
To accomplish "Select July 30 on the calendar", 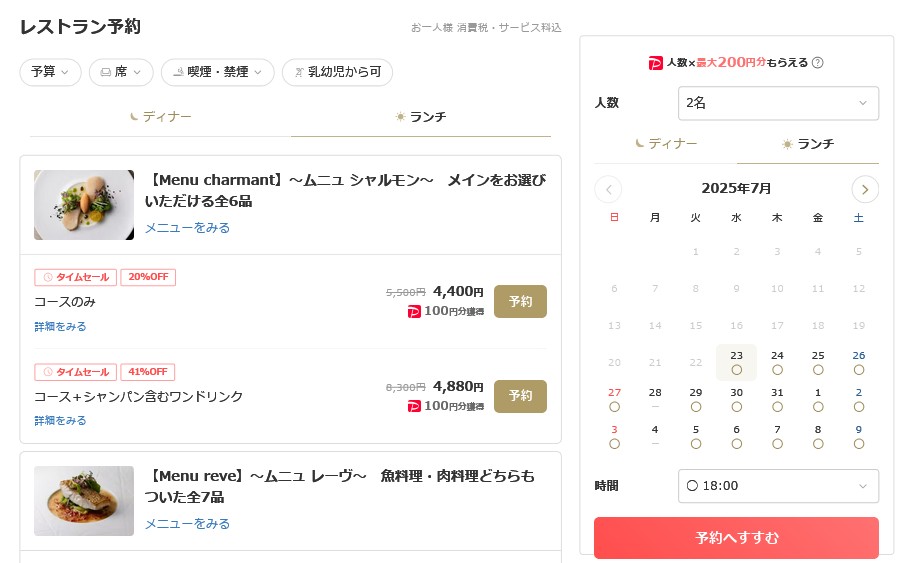I will tap(736, 399).
